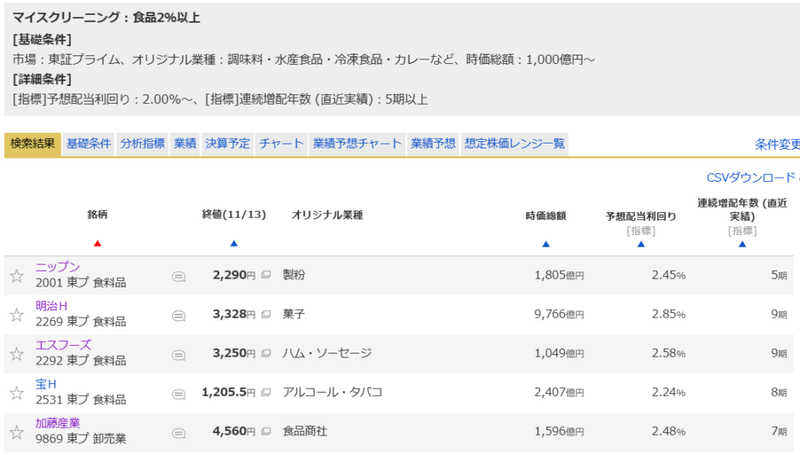Screen dimensions: 800x455
Task: Select the 検索結果 tab
Action: [x=33, y=144]
